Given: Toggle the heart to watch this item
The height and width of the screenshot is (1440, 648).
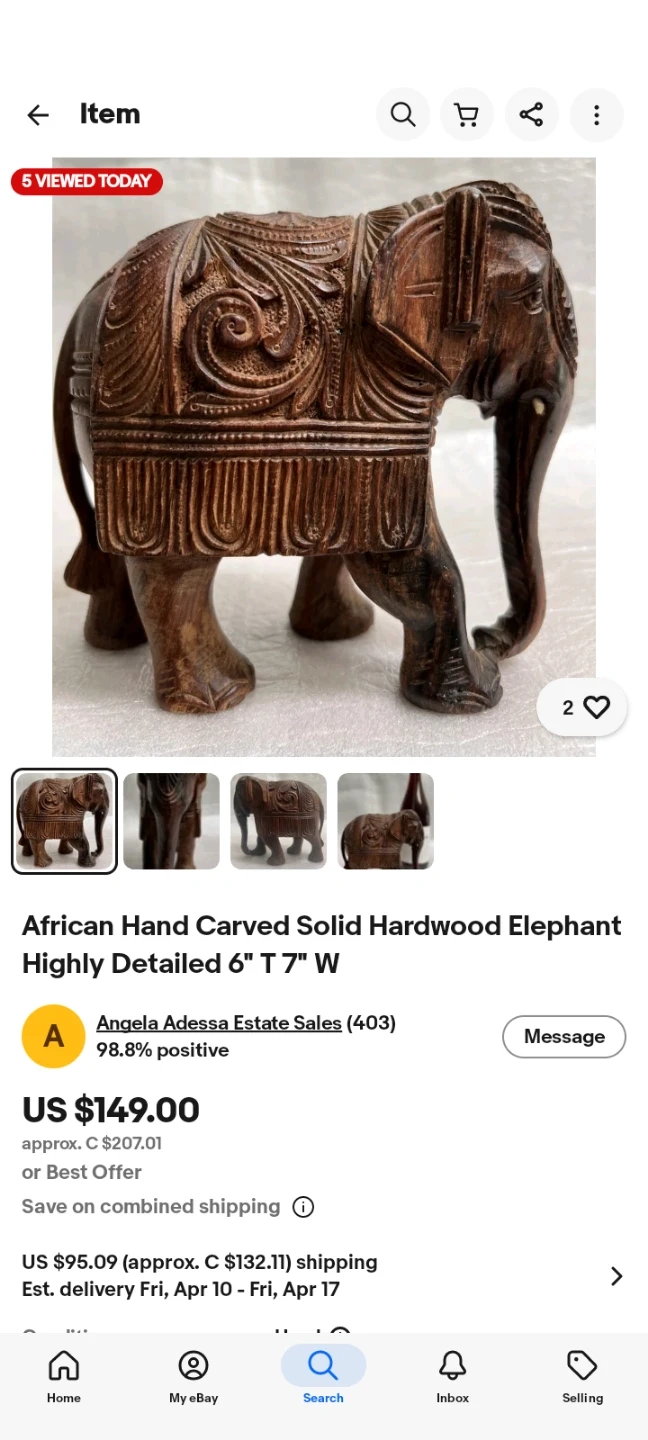Looking at the screenshot, I should click(582, 708).
